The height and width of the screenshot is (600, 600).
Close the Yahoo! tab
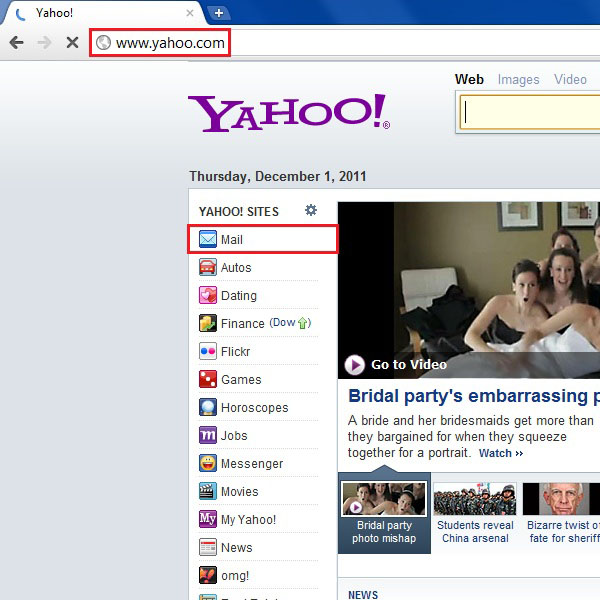coord(189,13)
